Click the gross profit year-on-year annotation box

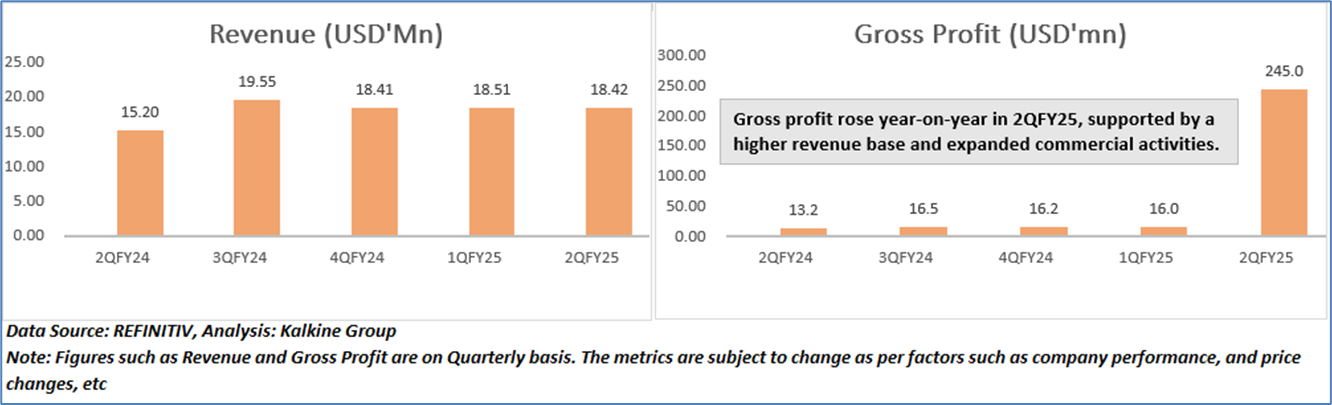coord(978,131)
